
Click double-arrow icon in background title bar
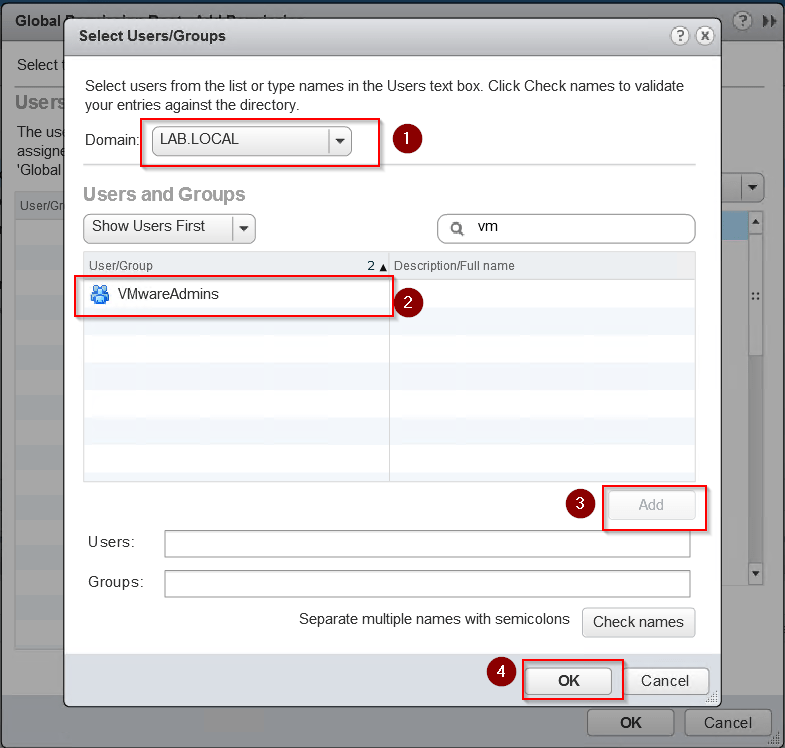tap(769, 20)
